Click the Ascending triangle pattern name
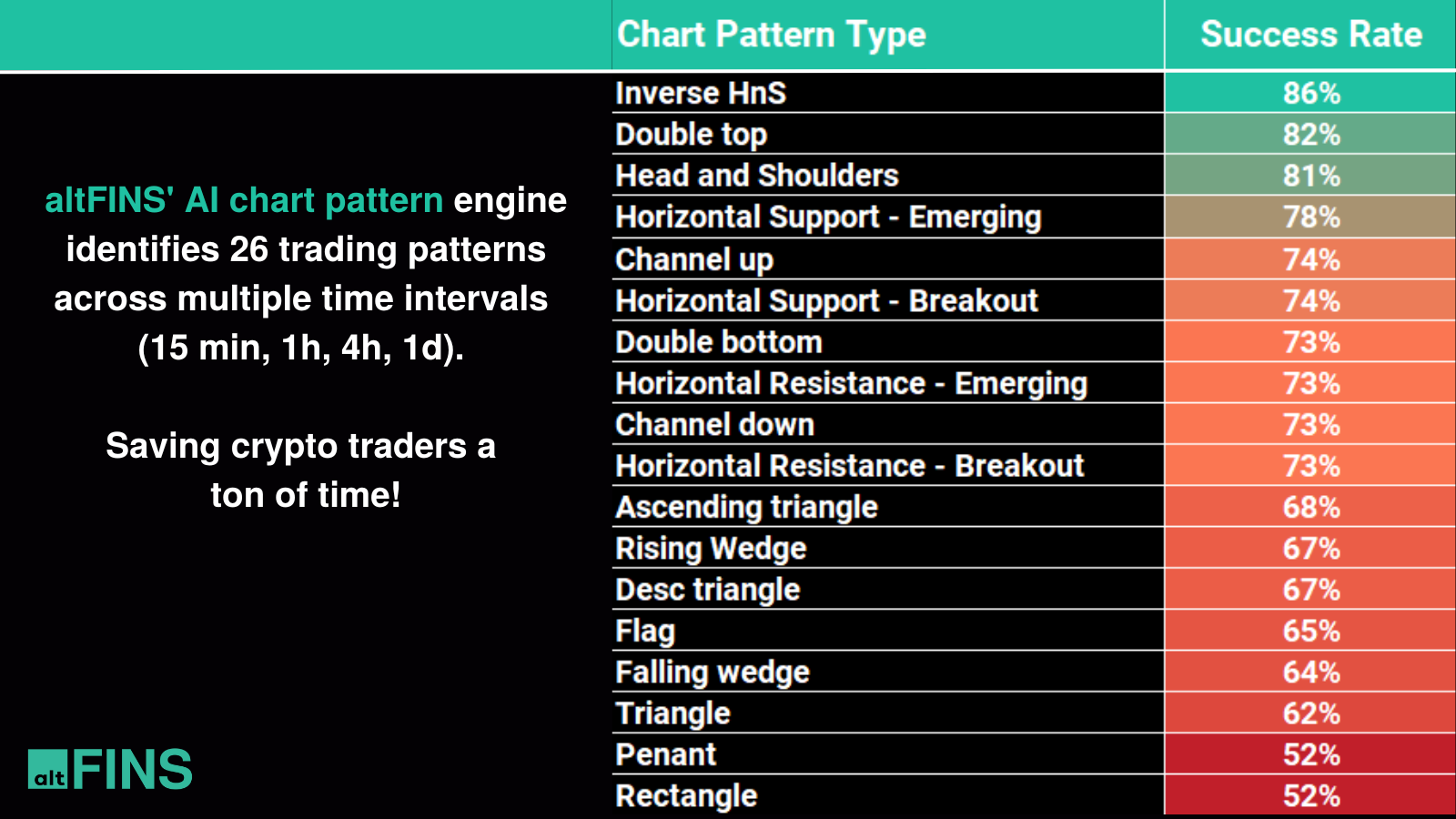The image size is (1456, 819). [746, 507]
